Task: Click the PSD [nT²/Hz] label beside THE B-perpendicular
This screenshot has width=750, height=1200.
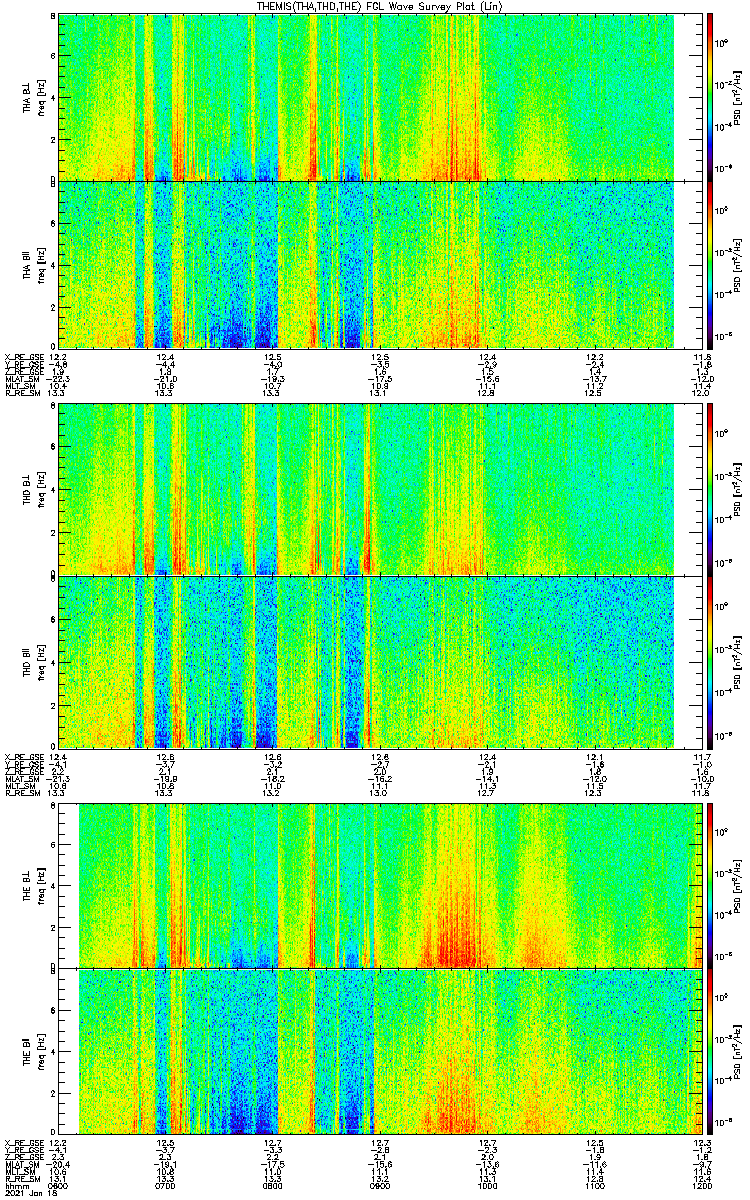Action: pos(738,884)
